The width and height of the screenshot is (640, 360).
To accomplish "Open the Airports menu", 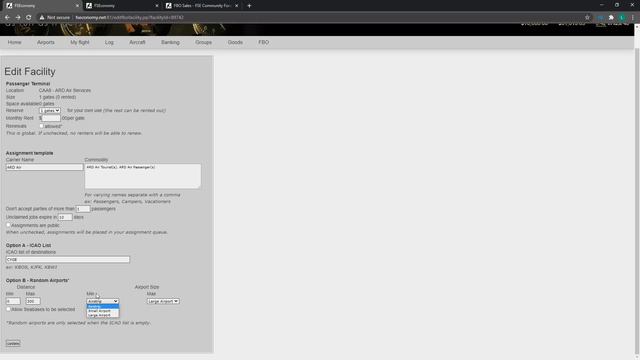I will (x=46, y=42).
